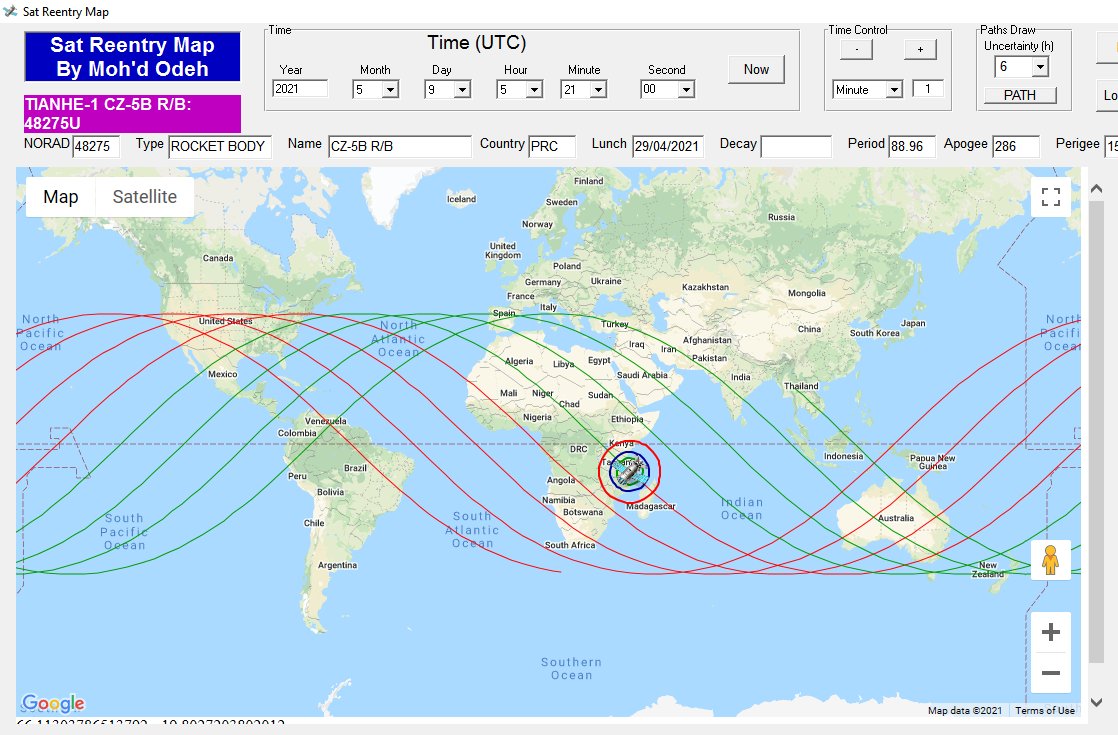Click the Year input field
The width and height of the screenshot is (1118, 735).
300,89
